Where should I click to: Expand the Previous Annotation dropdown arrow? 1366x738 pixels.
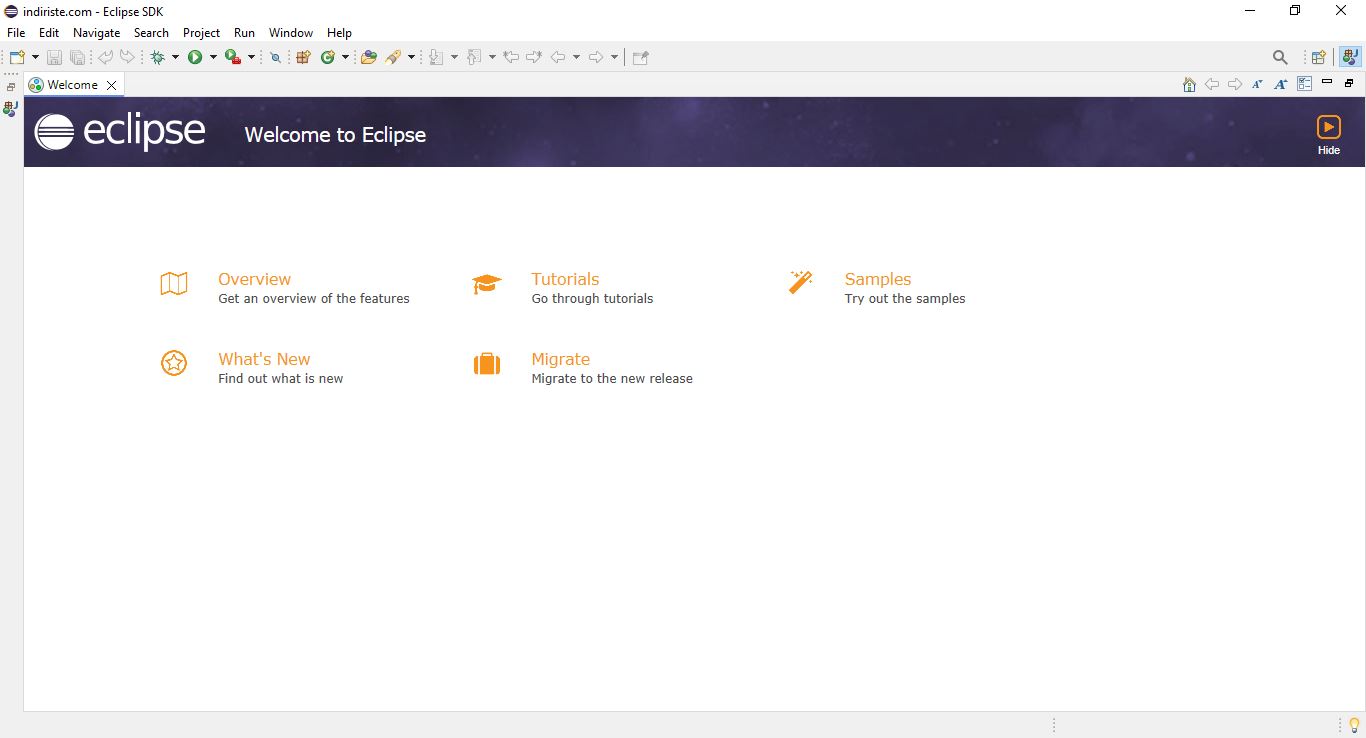pyautogui.click(x=492, y=58)
